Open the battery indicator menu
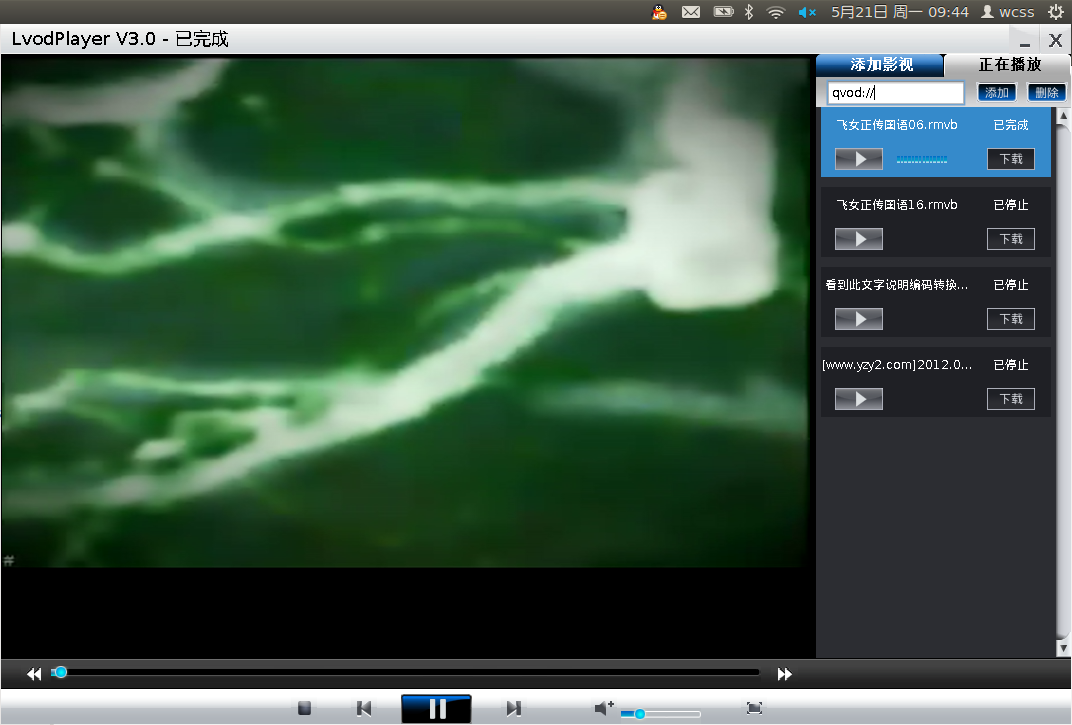 723,12
